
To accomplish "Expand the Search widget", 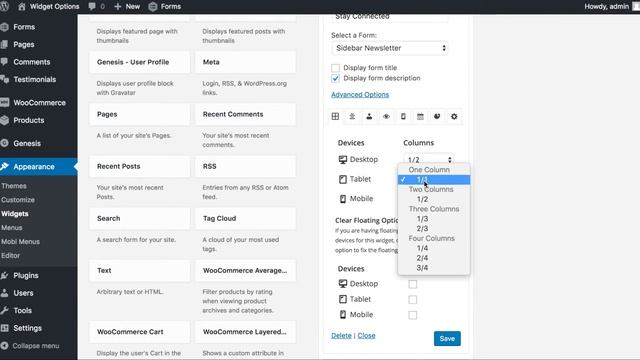I will point(140,218).
